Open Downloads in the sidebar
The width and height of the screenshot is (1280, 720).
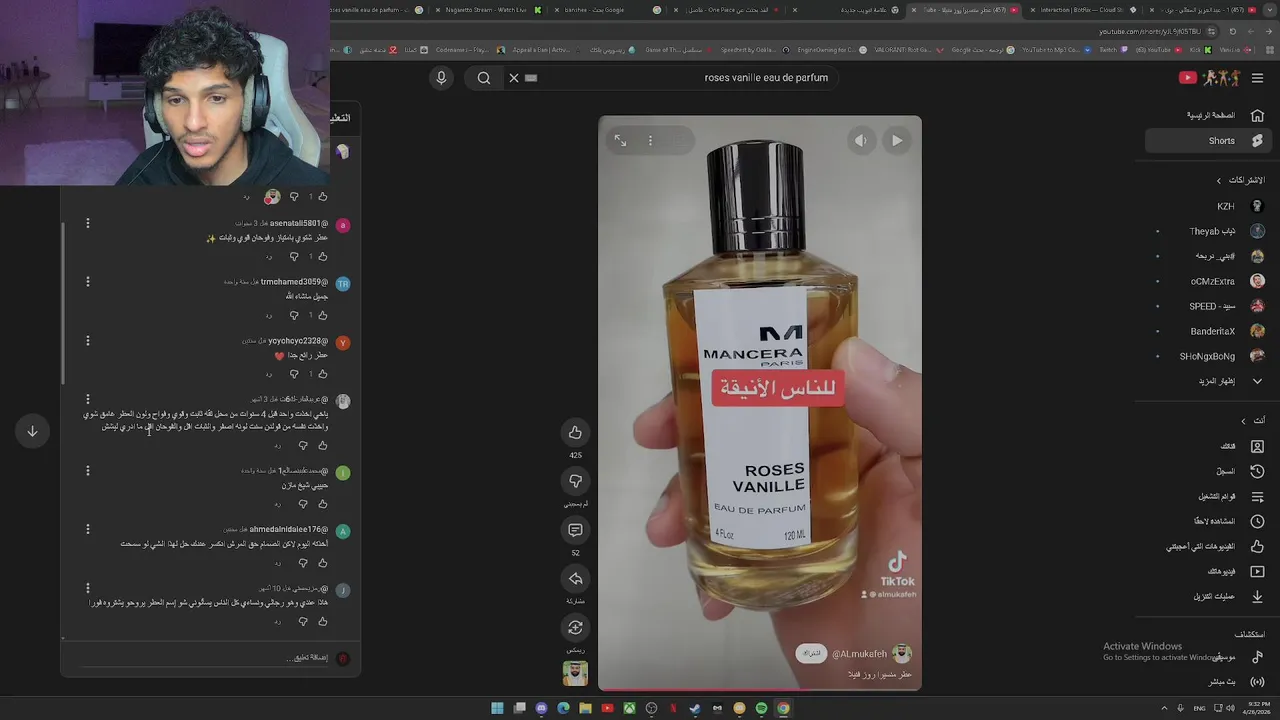(x=1209, y=596)
